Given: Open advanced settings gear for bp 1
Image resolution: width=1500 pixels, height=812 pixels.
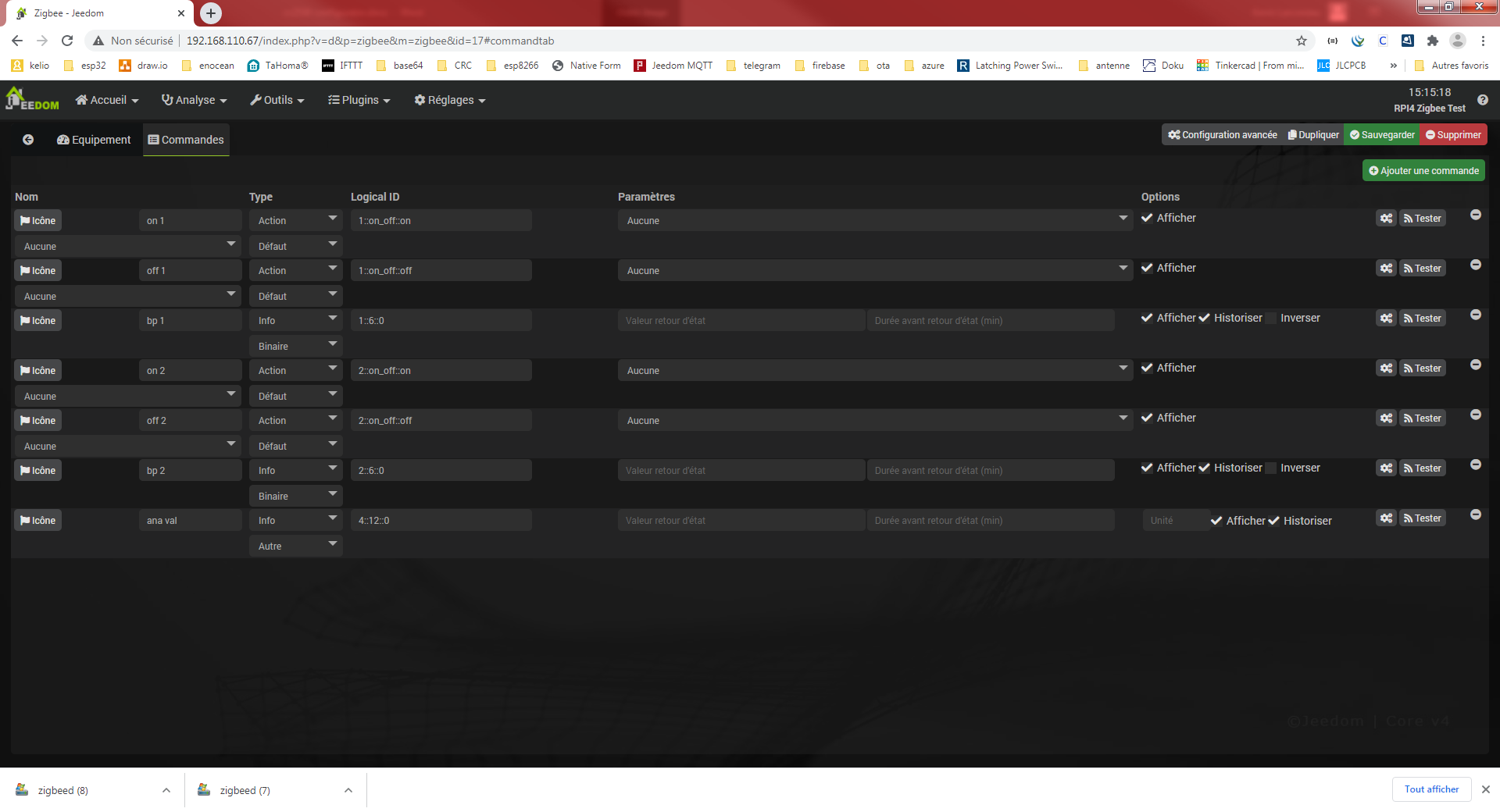Looking at the screenshot, I should pyautogui.click(x=1386, y=319).
